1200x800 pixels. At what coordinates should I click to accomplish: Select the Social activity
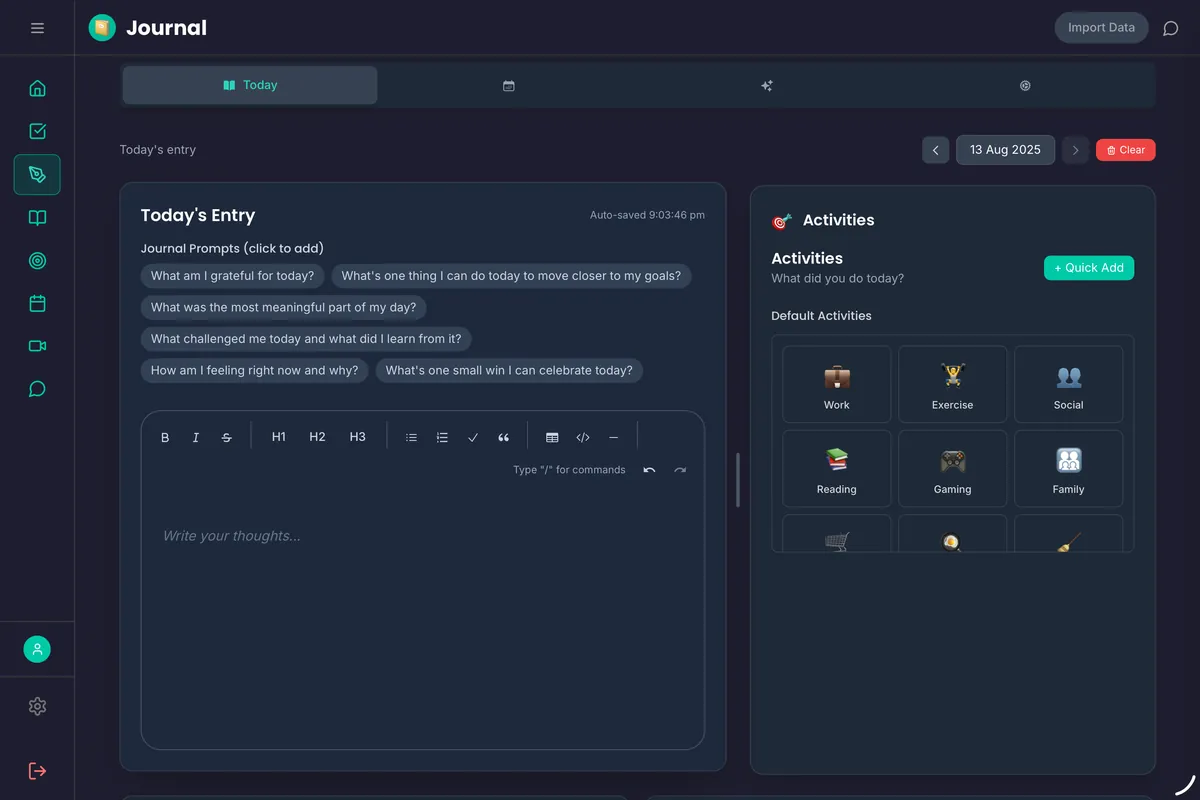(1069, 384)
